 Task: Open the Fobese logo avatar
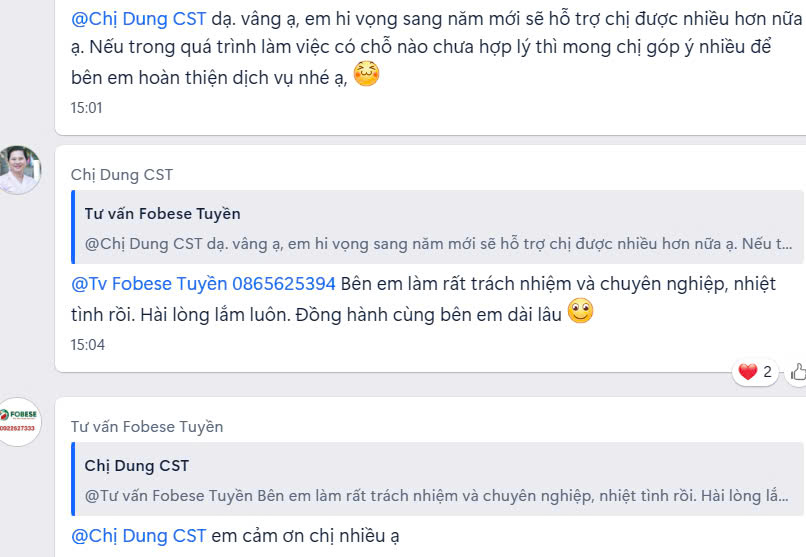click(19, 421)
